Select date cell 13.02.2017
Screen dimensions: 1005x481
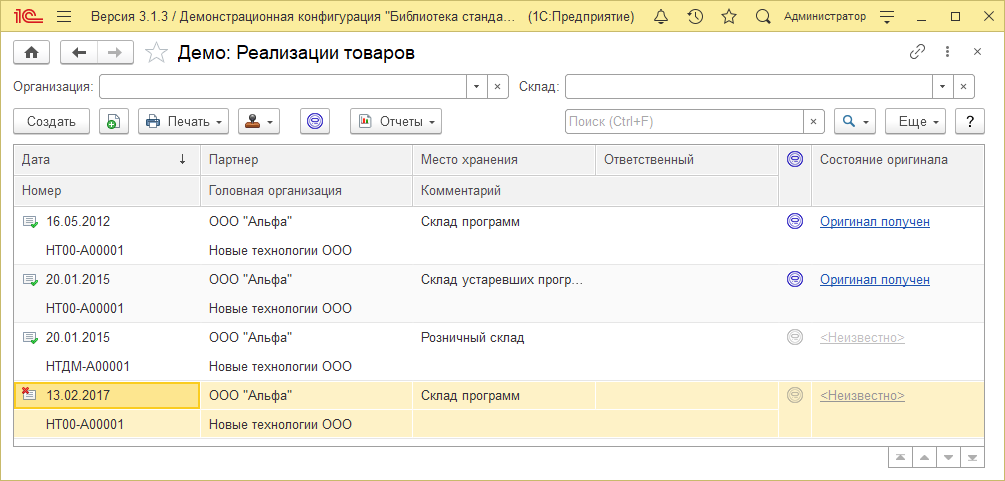(x=107, y=396)
